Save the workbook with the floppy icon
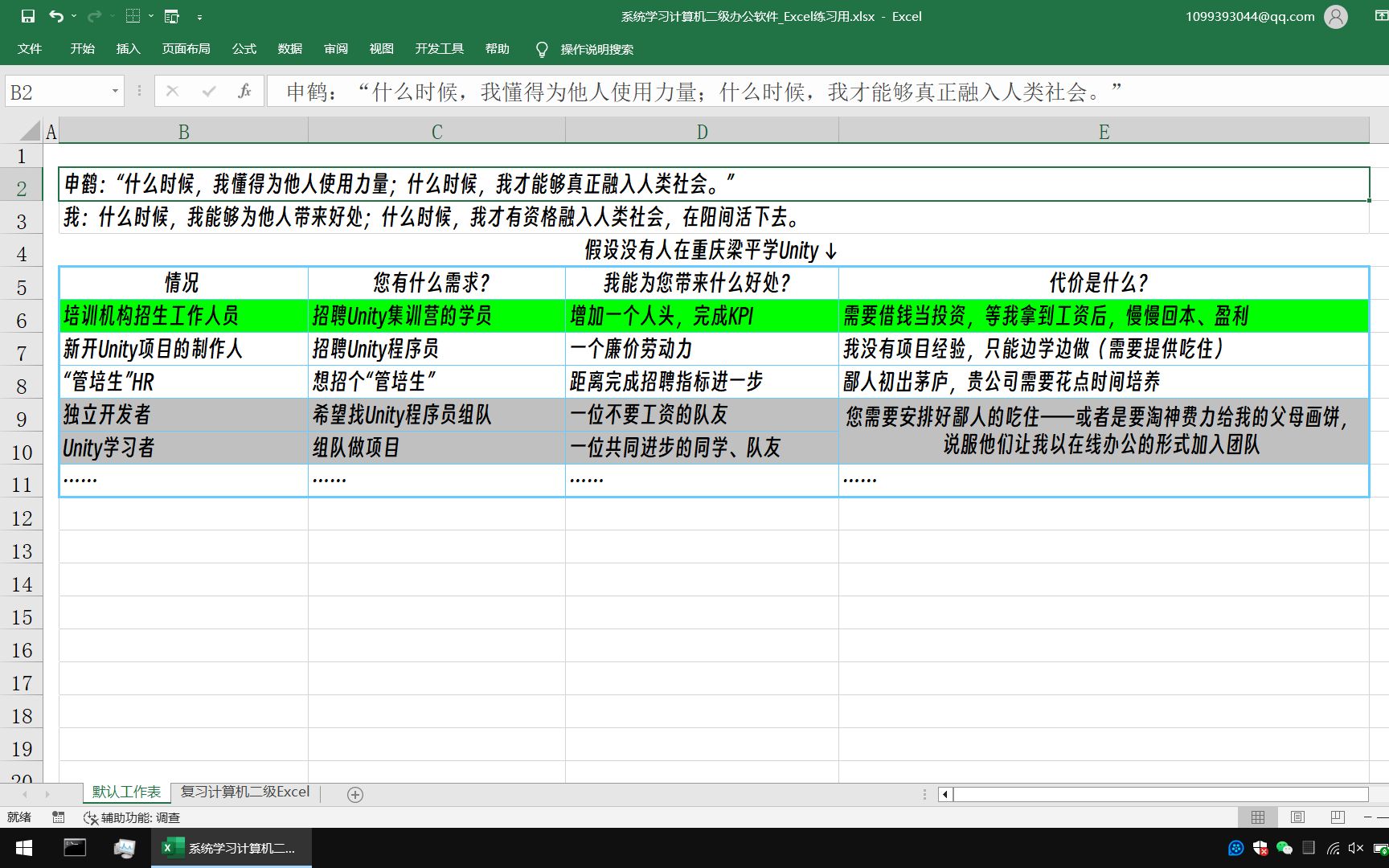This screenshot has height=868, width=1389. pyautogui.click(x=28, y=16)
